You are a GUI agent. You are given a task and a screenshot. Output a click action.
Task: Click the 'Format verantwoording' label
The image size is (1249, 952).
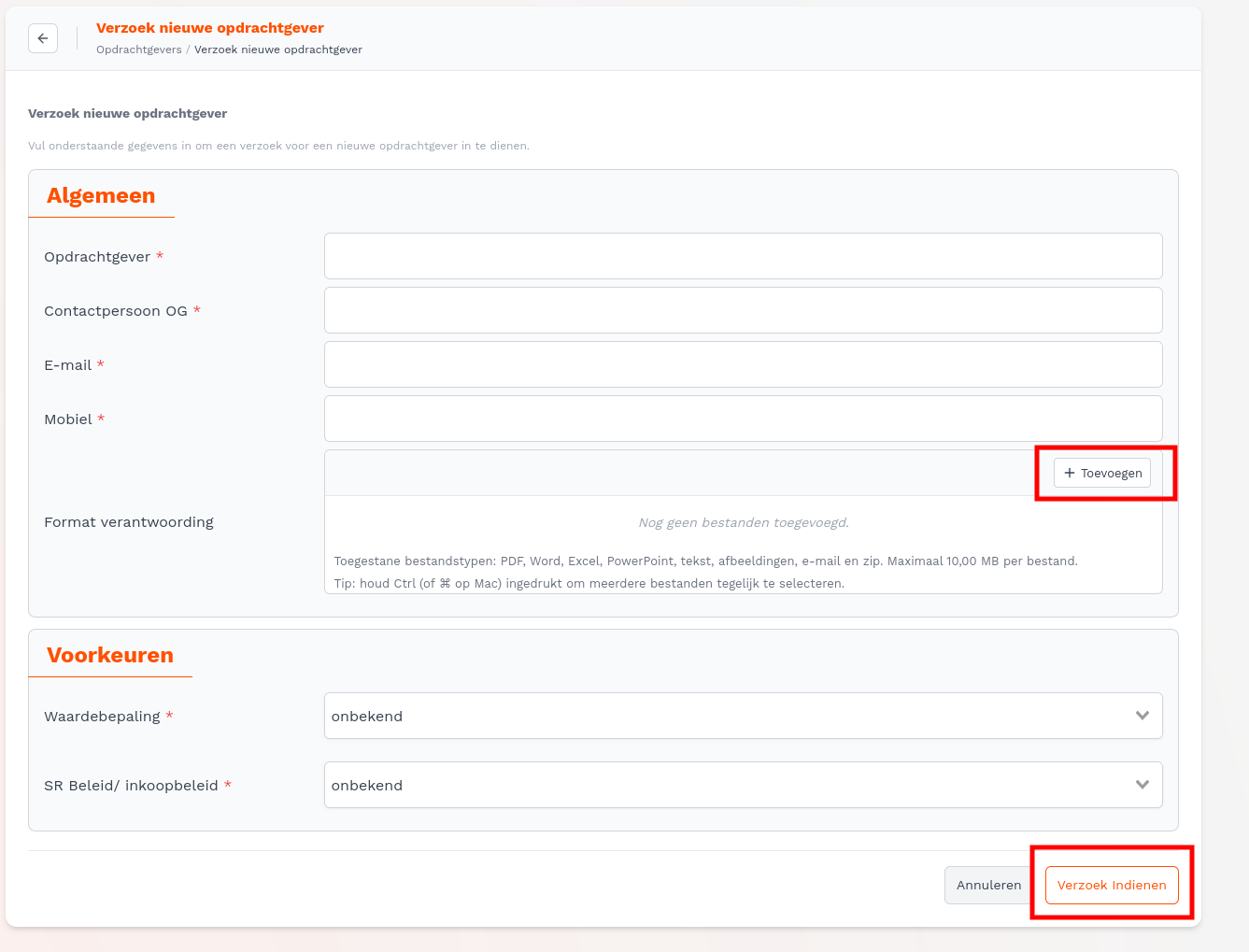(x=129, y=521)
